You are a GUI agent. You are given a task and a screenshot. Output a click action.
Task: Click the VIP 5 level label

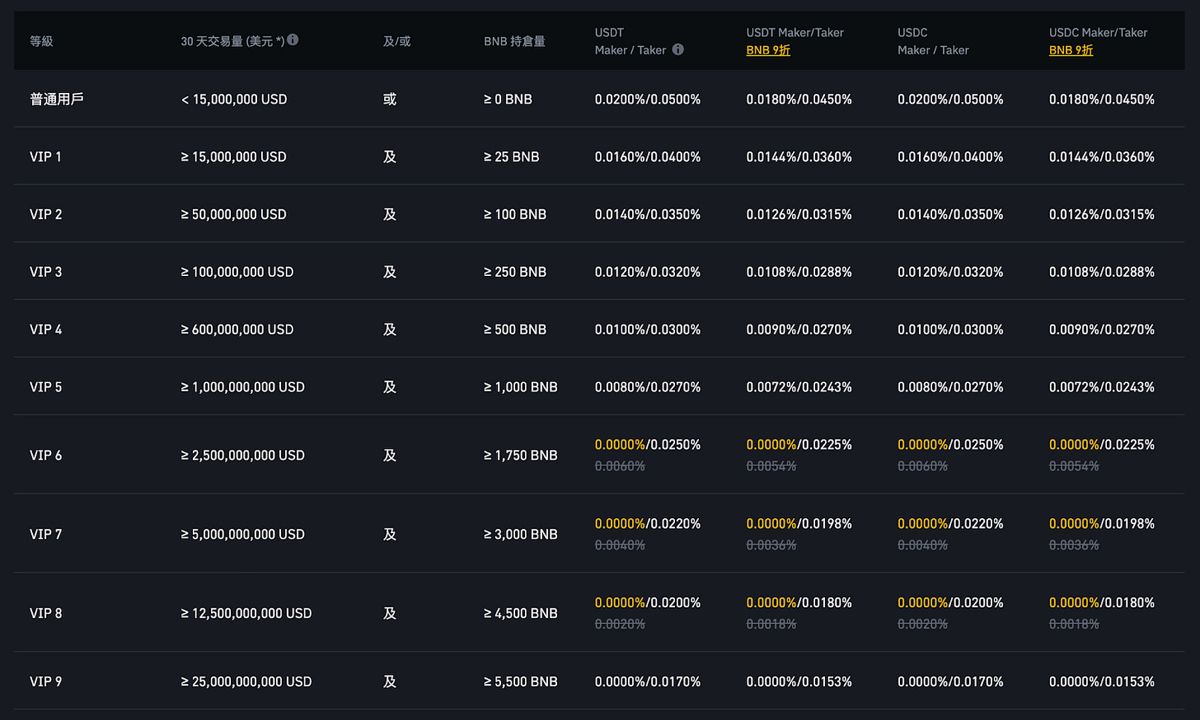[46, 387]
